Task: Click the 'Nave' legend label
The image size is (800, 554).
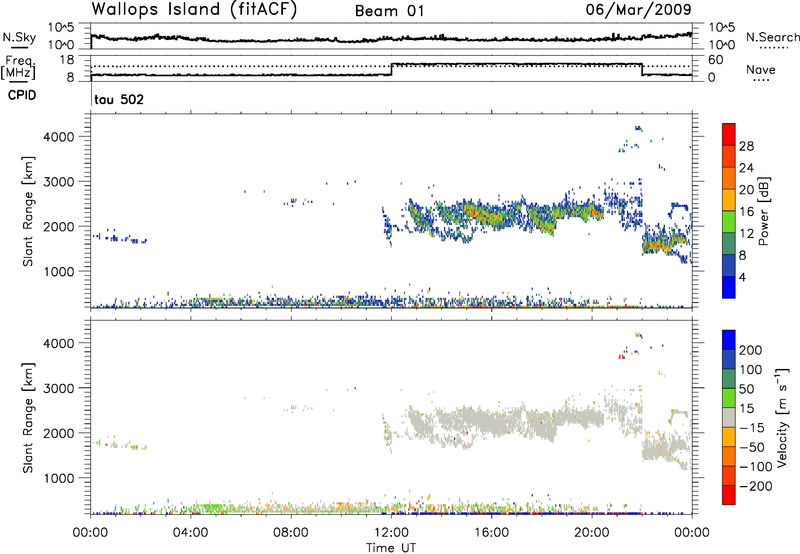Action: coord(760,69)
